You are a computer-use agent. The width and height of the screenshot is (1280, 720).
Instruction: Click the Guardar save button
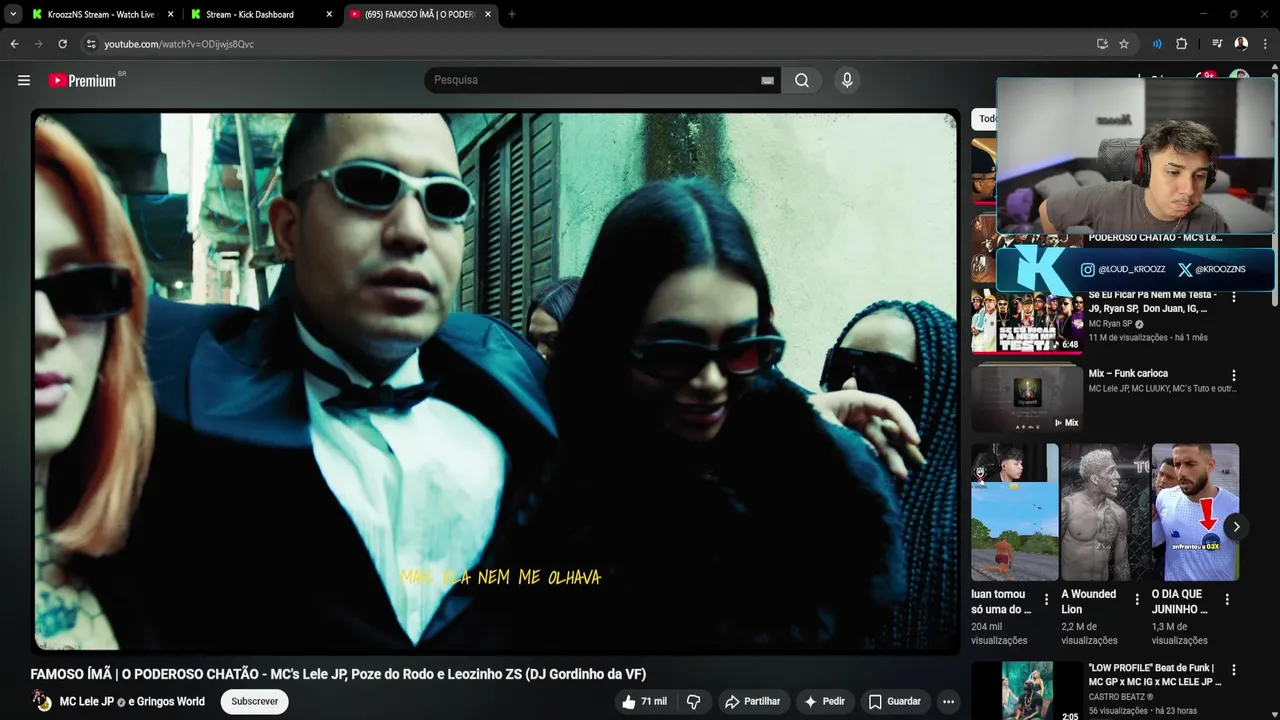pos(894,702)
